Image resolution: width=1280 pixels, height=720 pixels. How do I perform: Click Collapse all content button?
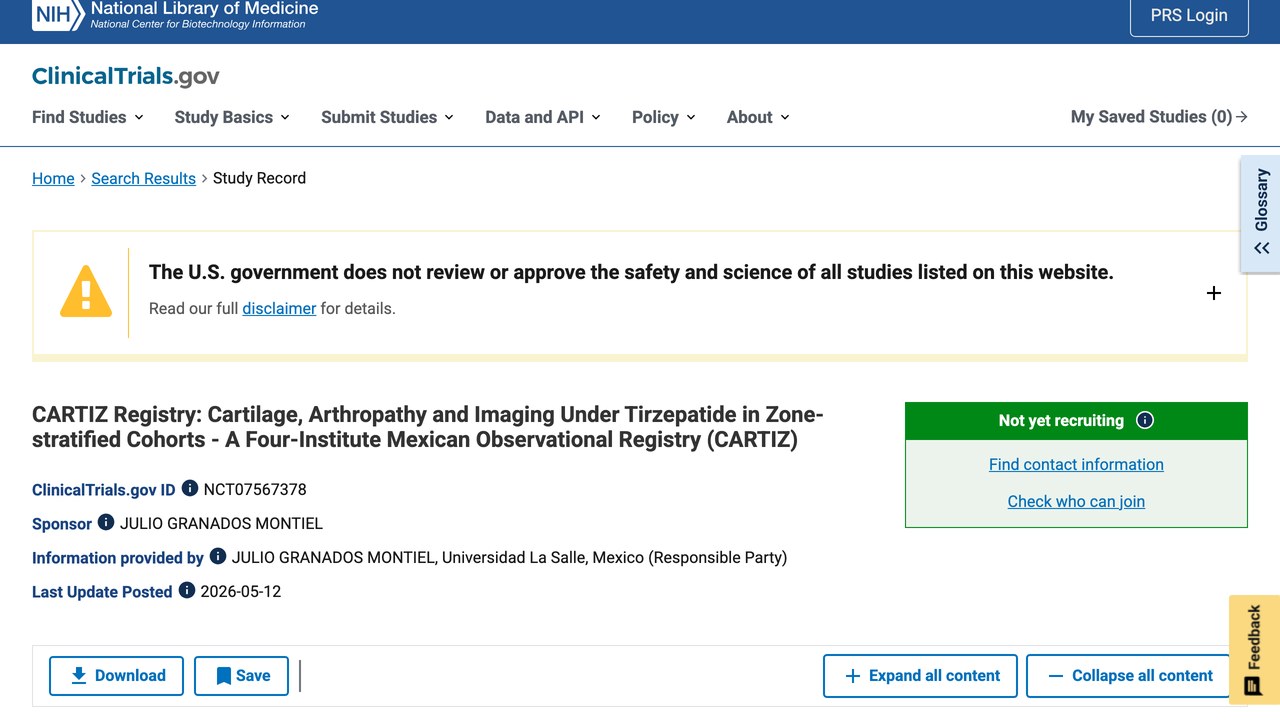1128,676
